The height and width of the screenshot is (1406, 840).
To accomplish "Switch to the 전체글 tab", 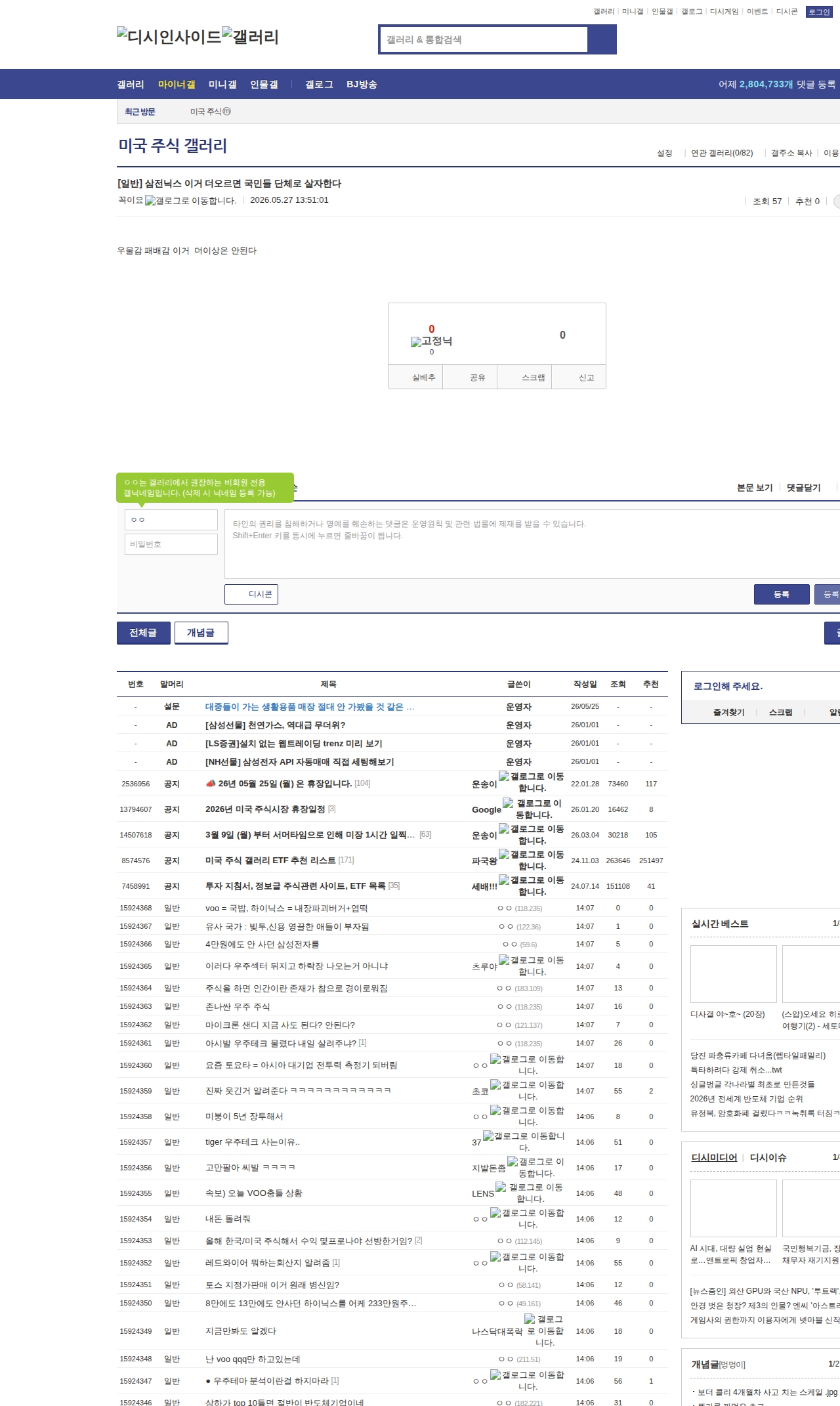I will click(x=143, y=633).
